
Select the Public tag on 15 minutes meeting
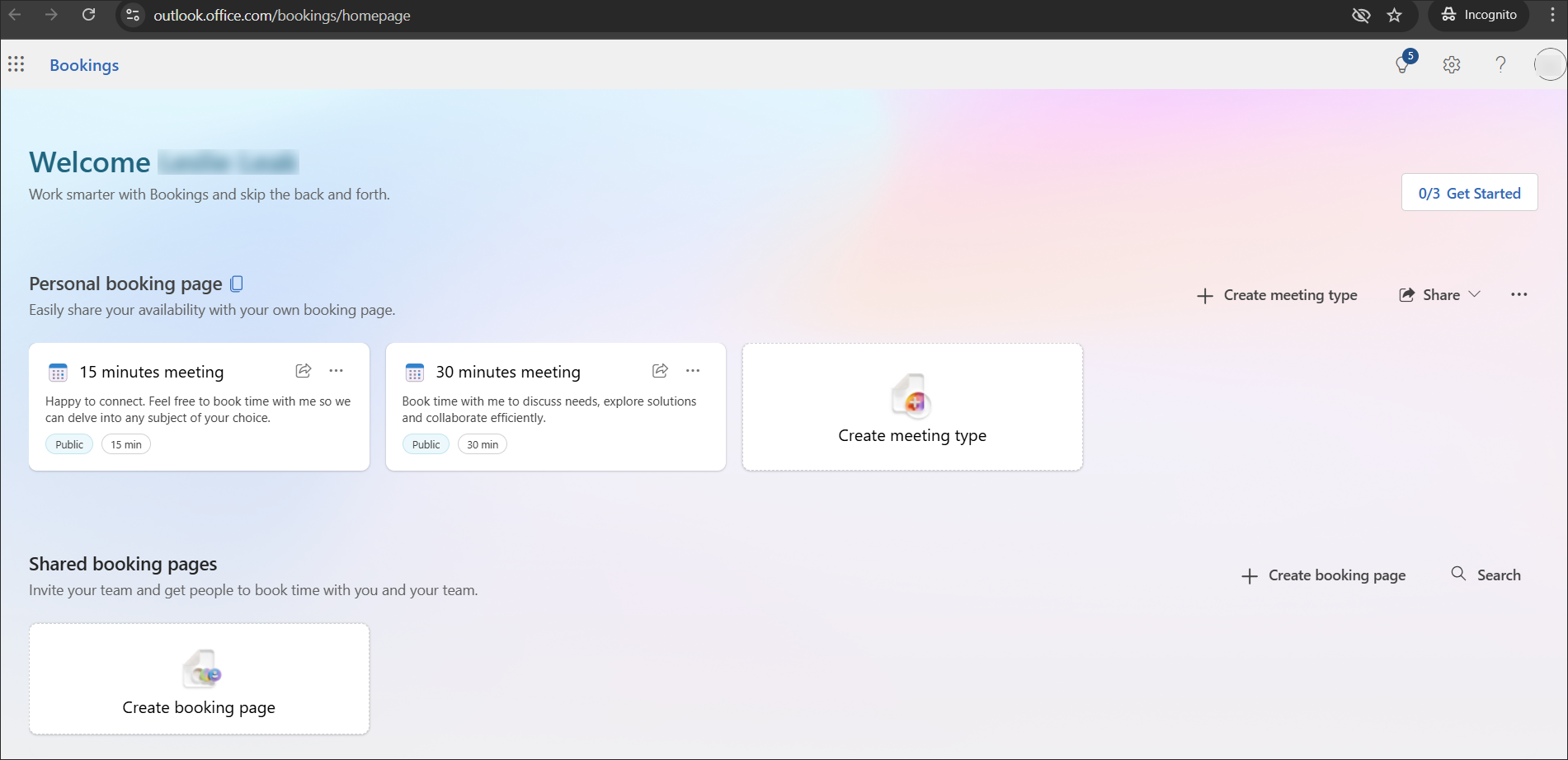coord(68,443)
